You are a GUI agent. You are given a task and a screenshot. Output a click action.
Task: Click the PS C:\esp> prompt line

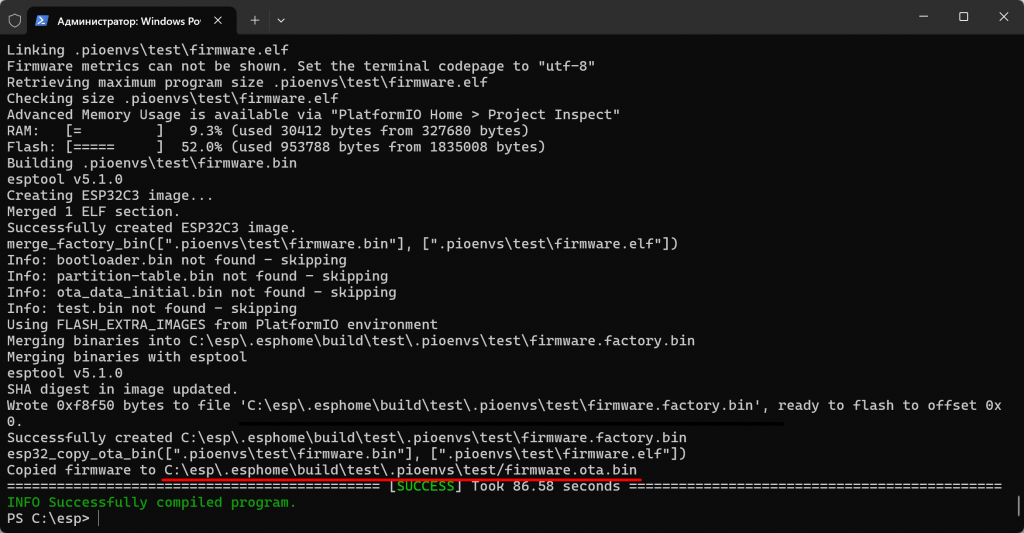click(48, 518)
